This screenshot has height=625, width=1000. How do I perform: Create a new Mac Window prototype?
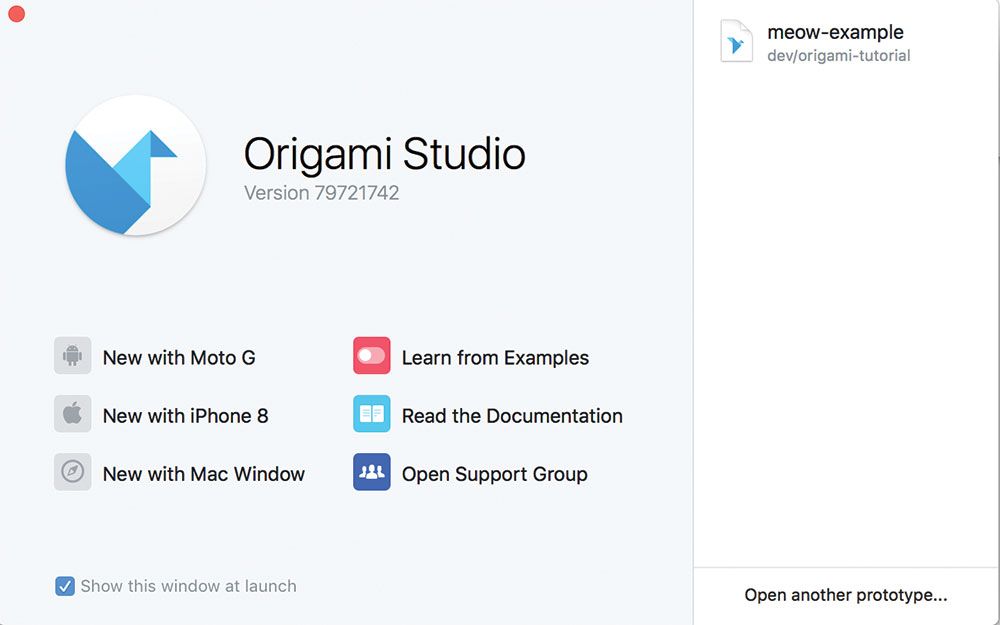click(204, 473)
